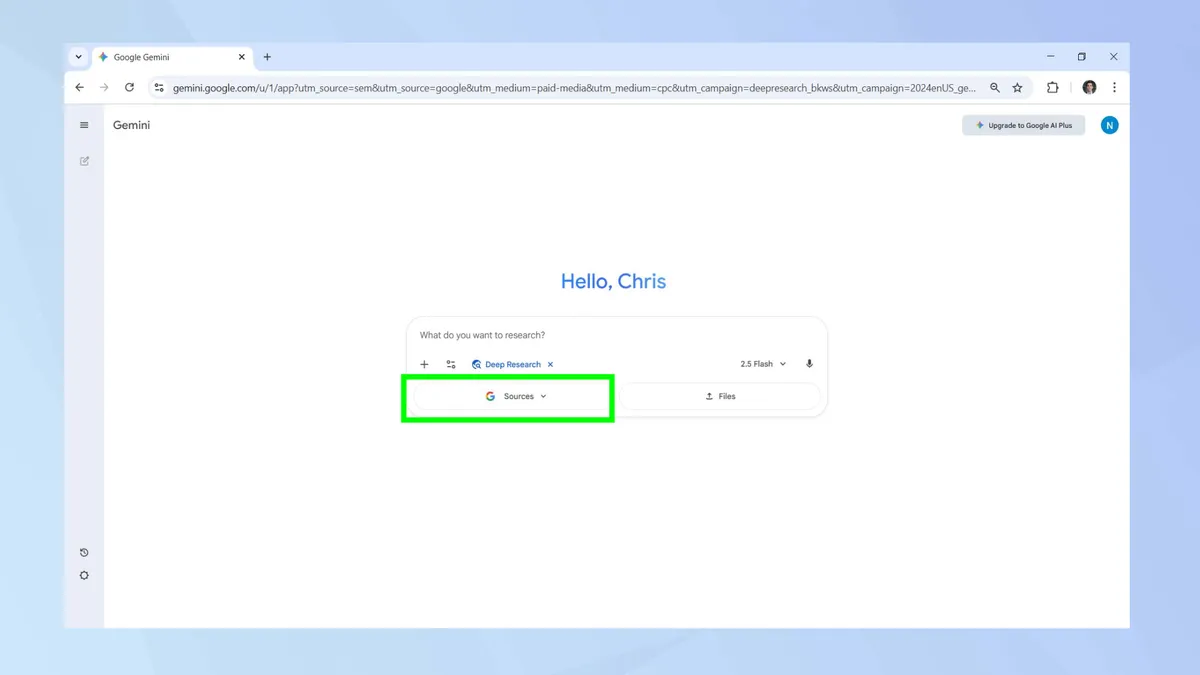This screenshot has width=1200, height=675.
Task: Expand the sidebar with the menu icon
Action: (x=84, y=124)
